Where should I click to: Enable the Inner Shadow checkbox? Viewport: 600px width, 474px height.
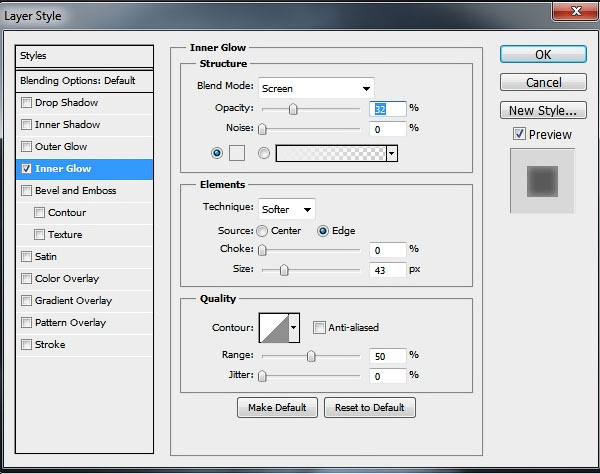(x=26, y=125)
